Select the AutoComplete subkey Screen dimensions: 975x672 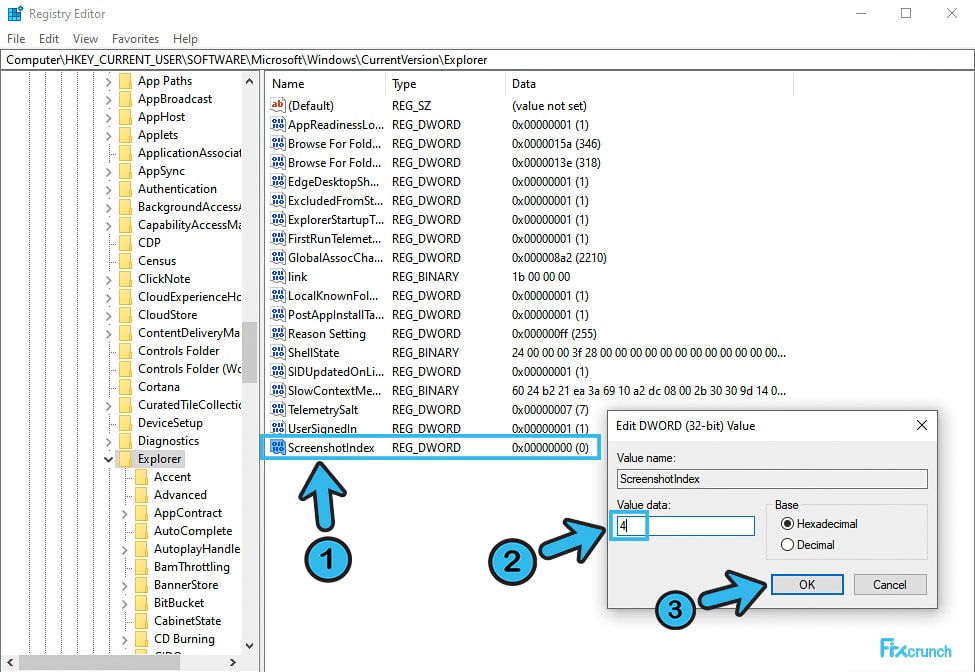pos(193,531)
